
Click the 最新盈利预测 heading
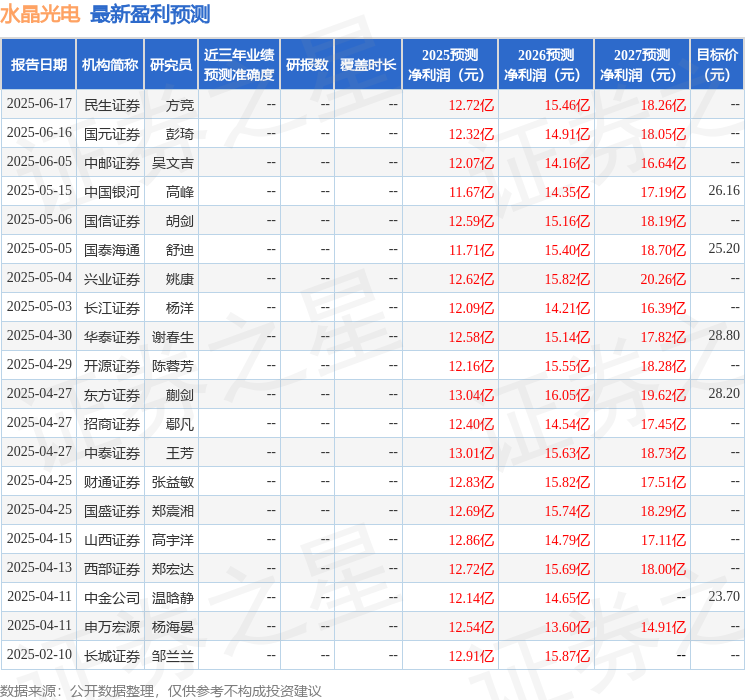pos(150,14)
